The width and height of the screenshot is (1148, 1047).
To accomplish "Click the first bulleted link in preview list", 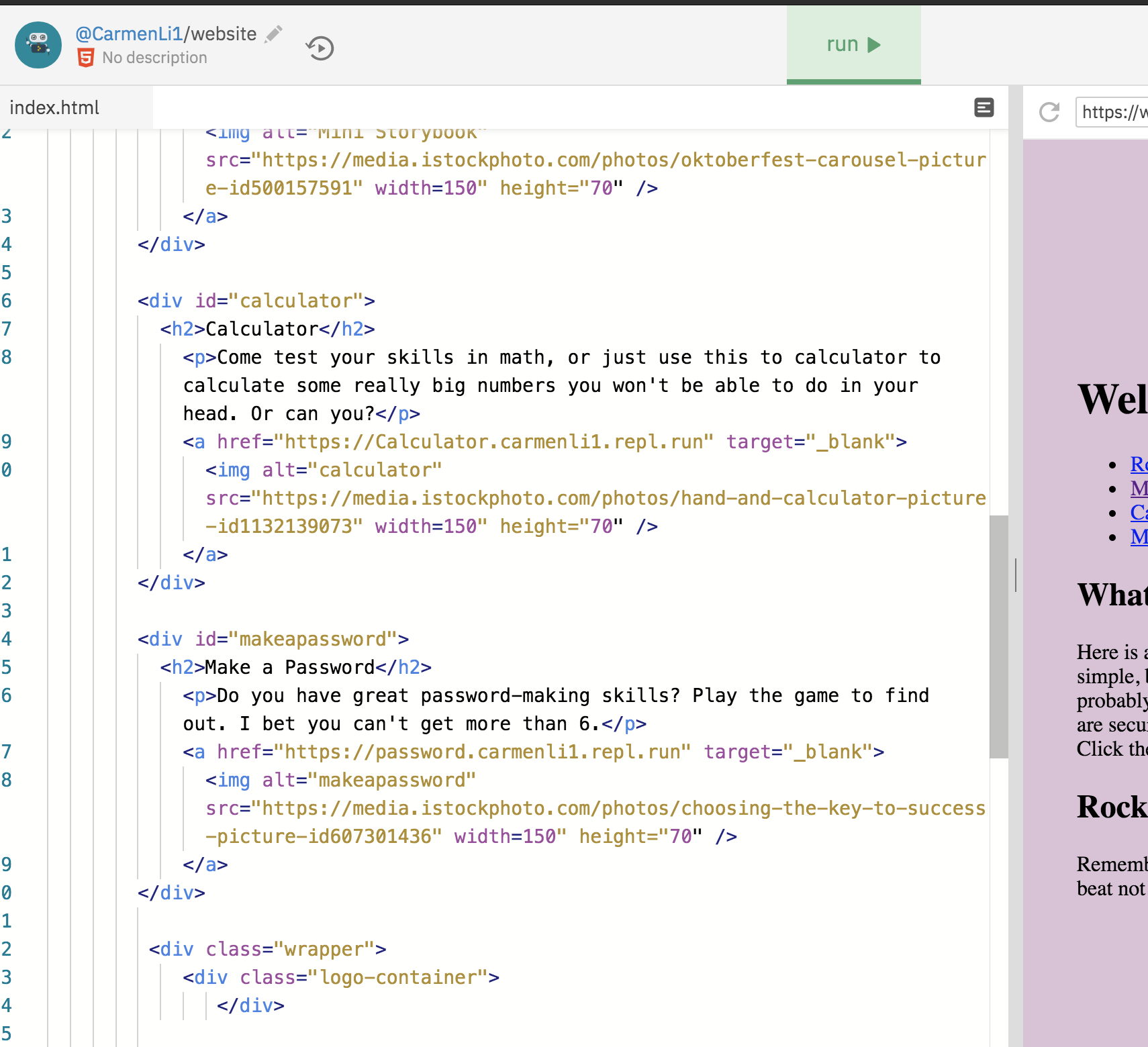I will [1139, 464].
